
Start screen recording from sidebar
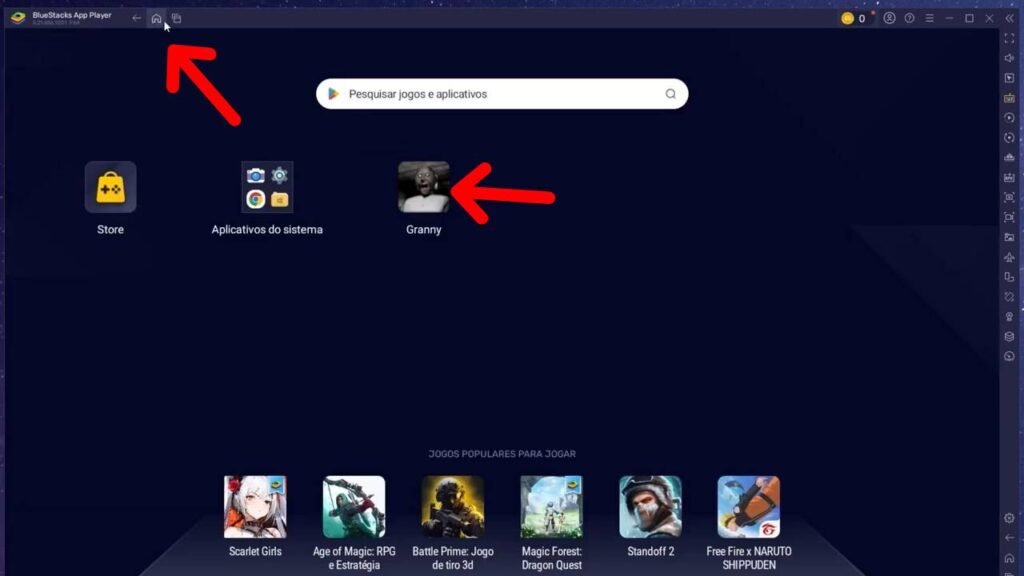tap(1009, 217)
